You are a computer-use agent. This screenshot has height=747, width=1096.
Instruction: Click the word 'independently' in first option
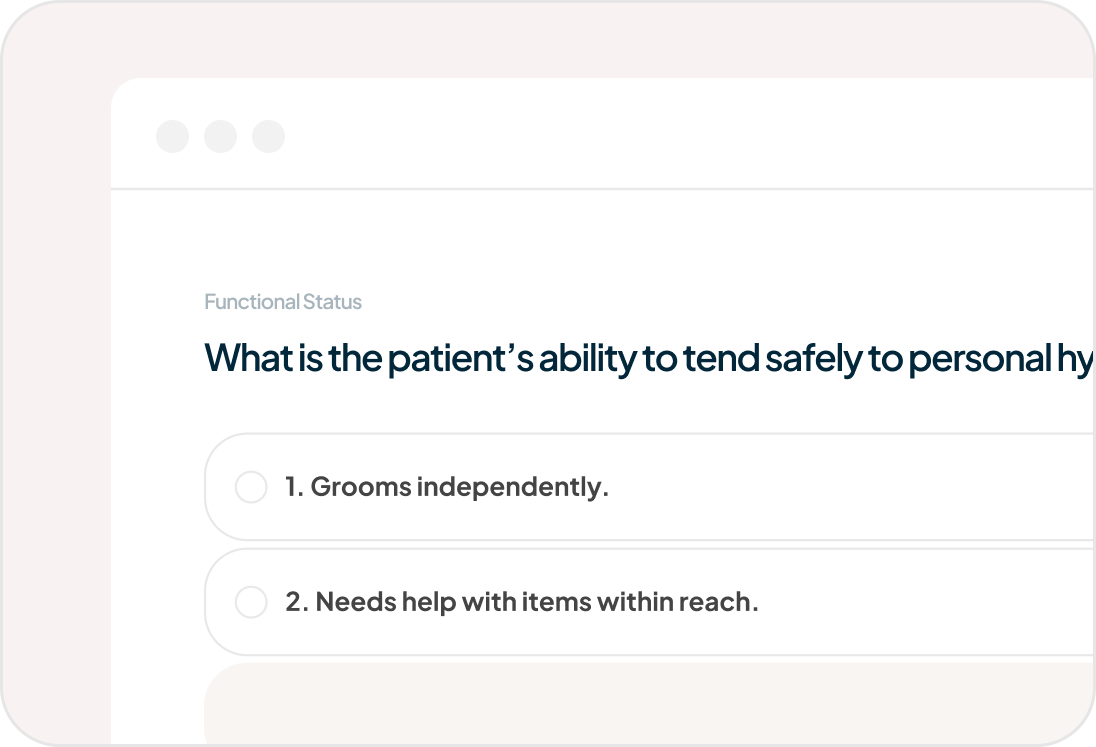point(512,487)
